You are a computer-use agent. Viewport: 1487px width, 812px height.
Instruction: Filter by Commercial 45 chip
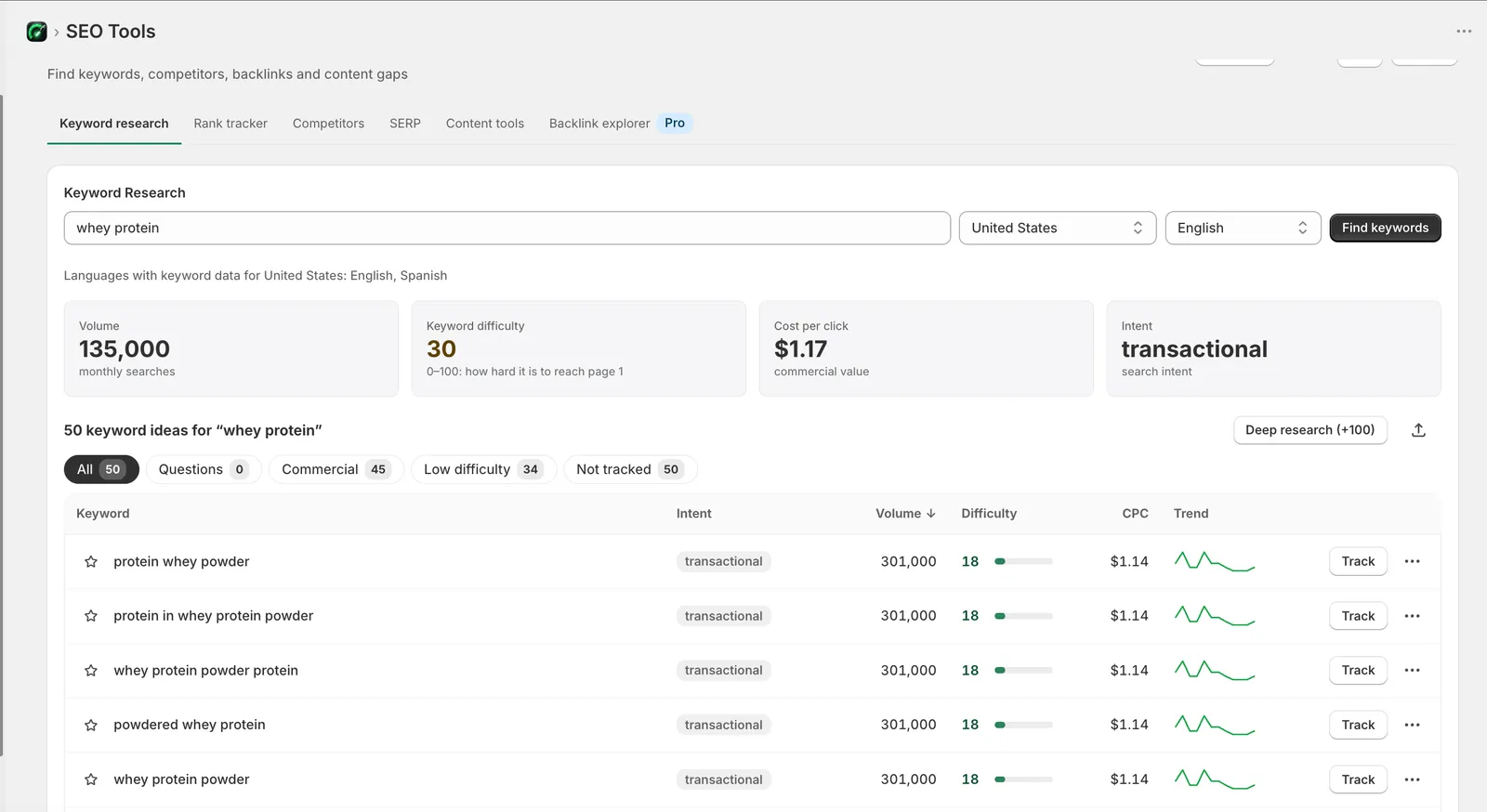336,469
